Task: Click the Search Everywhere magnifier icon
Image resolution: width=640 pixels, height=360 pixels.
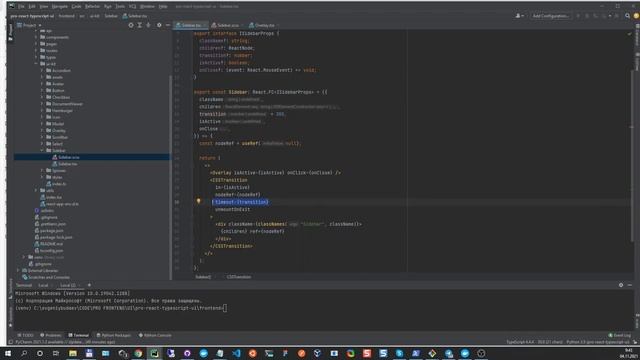Action: (x=627, y=16)
